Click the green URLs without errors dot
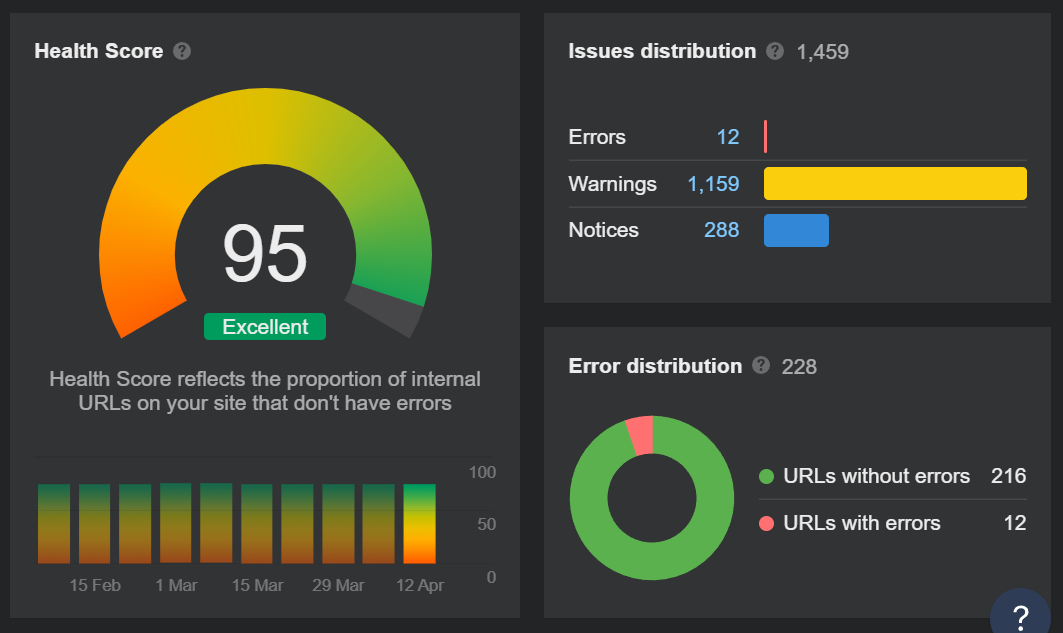 [x=767, y=476]
